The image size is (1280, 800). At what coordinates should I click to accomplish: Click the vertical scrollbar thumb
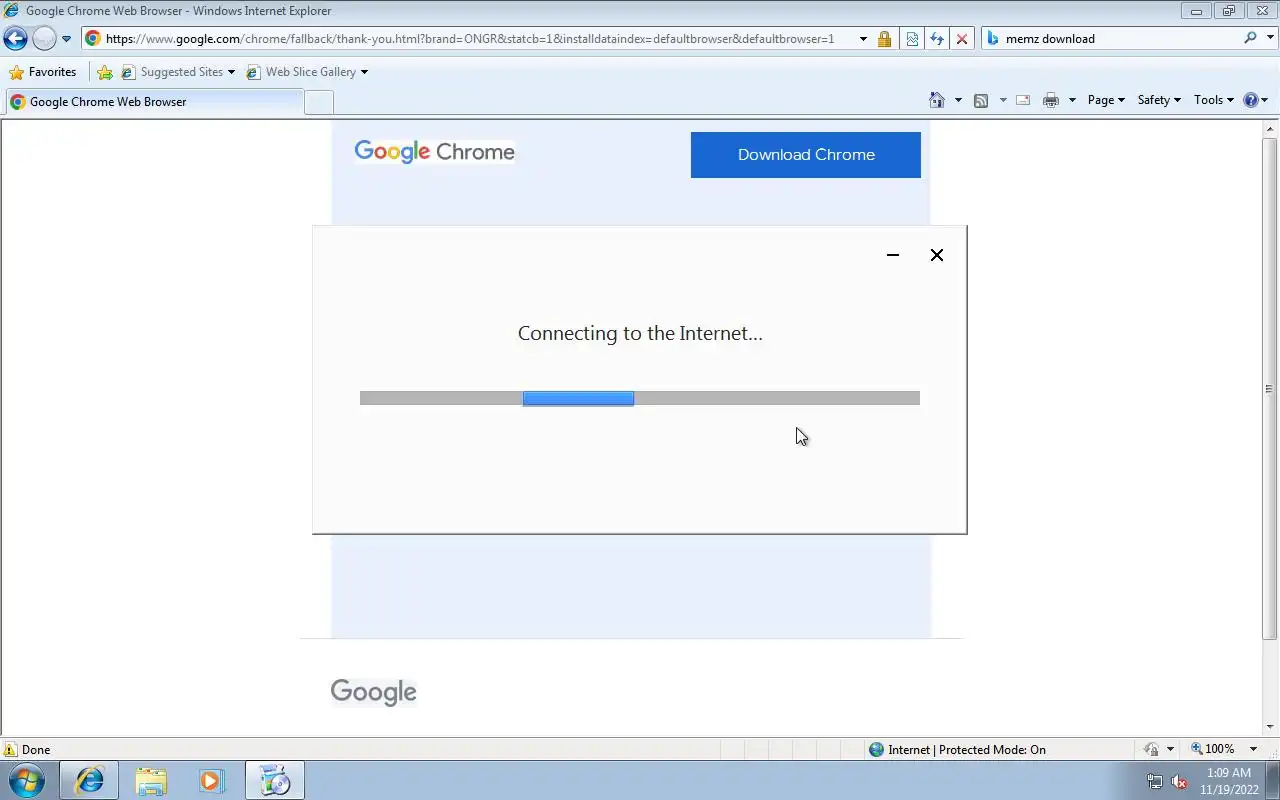(x=1270, y=390)
